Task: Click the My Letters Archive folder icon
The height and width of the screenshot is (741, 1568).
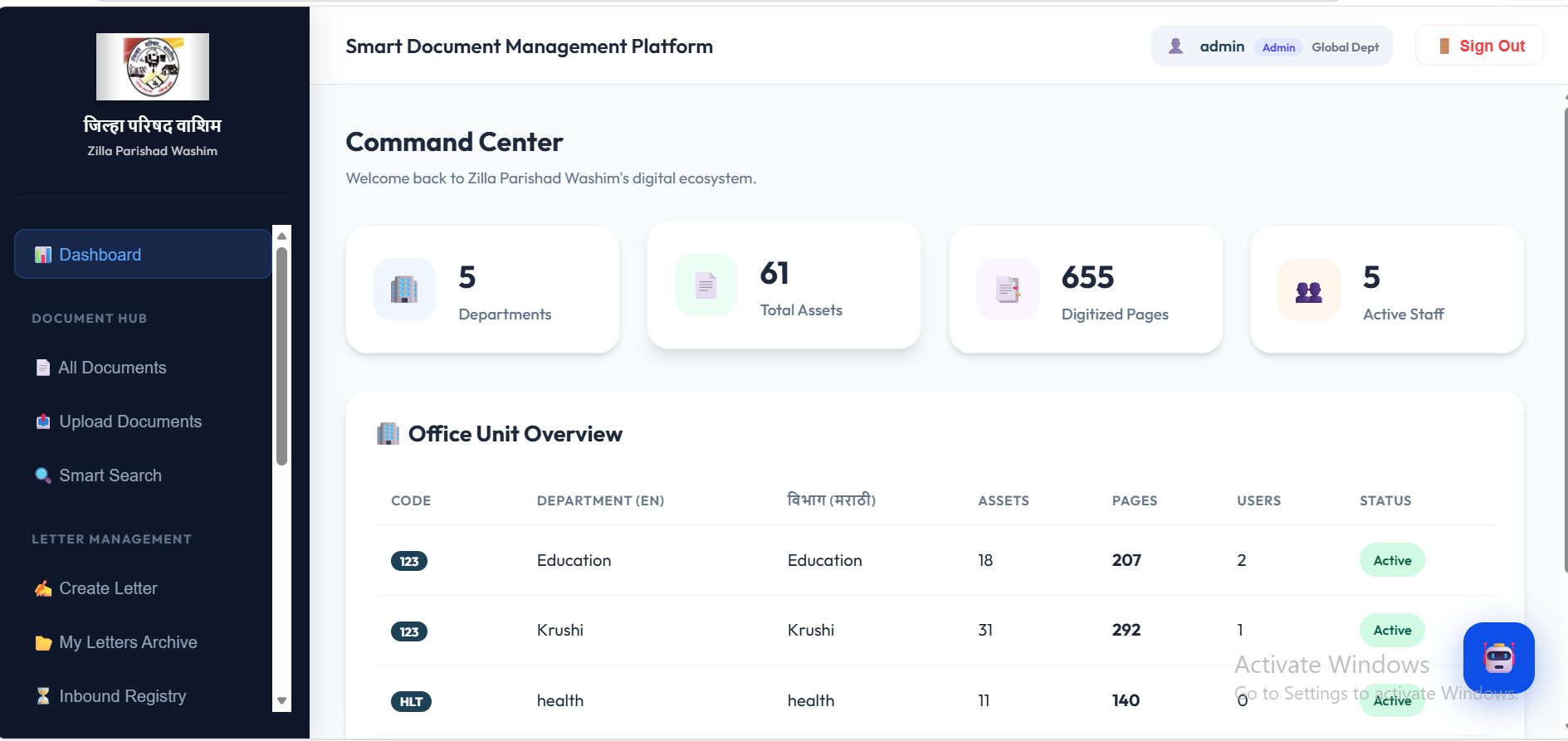Action: point(43,643)
